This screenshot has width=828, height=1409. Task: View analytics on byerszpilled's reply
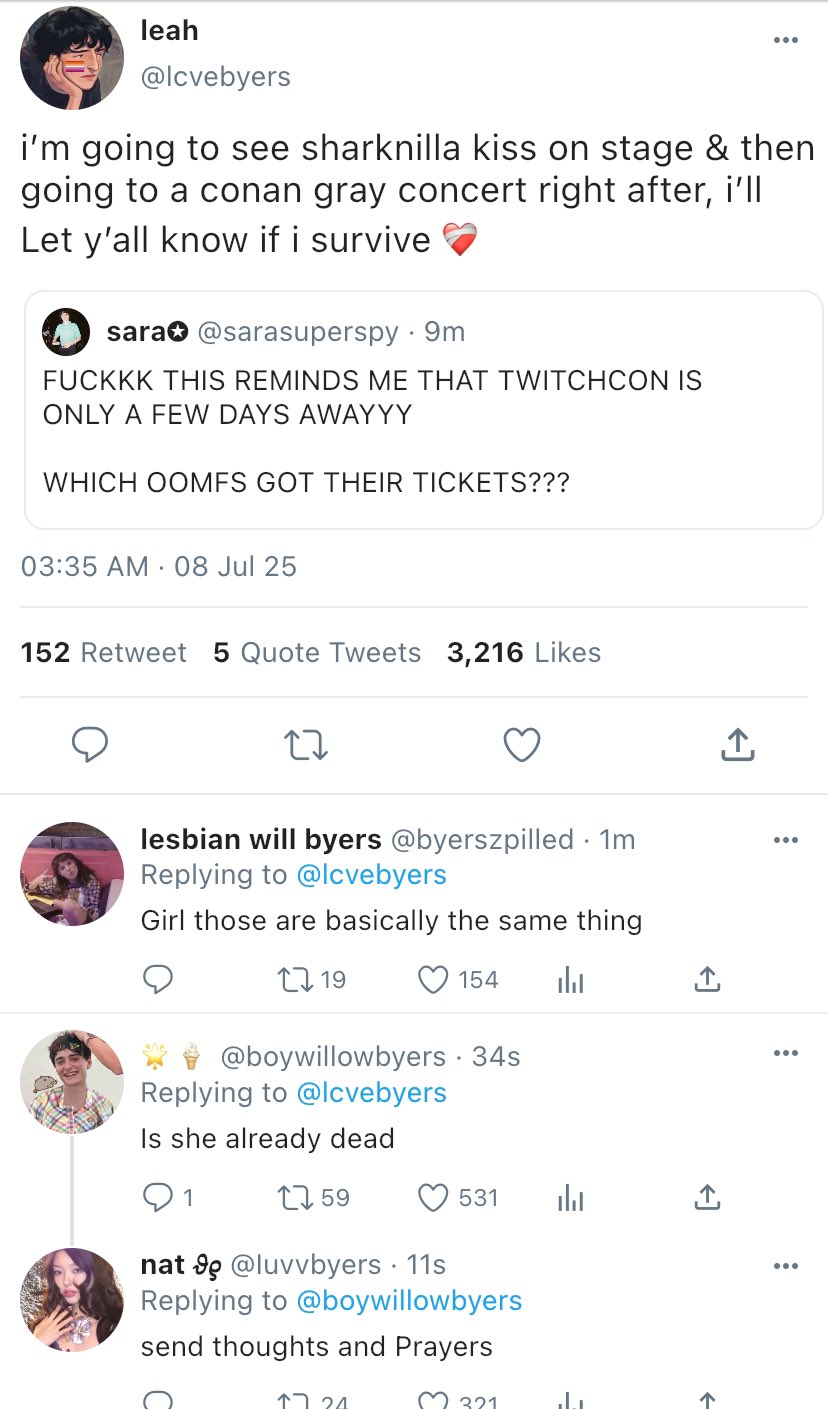(570, 980)
